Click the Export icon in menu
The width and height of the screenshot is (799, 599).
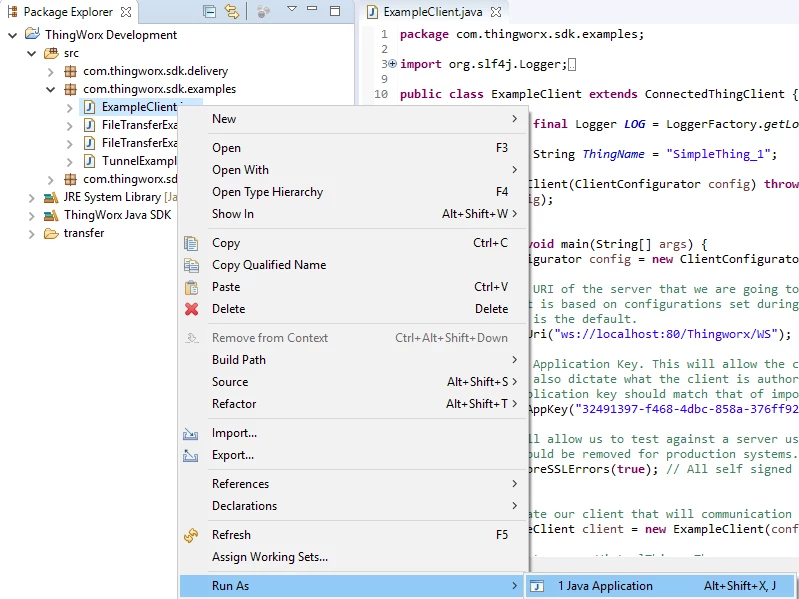click(191, 455)
